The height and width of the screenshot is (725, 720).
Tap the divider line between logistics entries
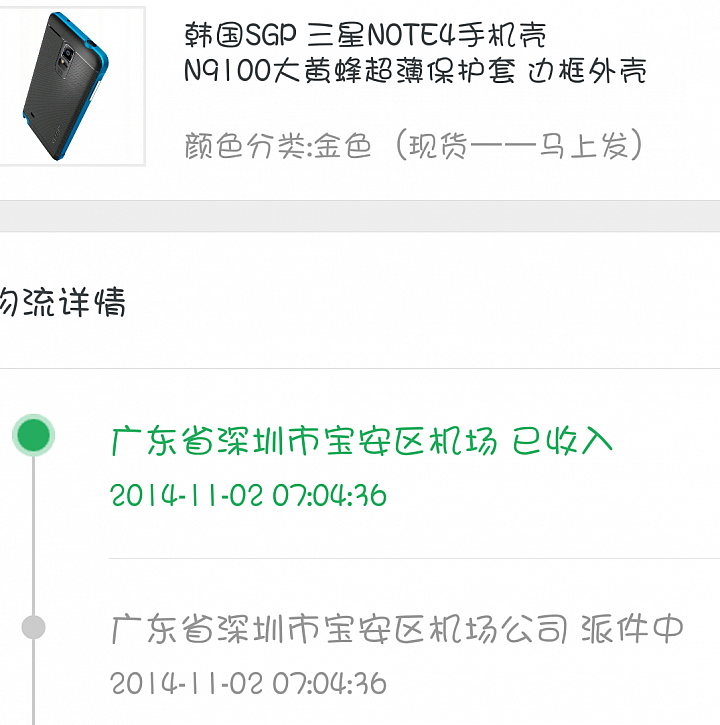tap(414, 559)
